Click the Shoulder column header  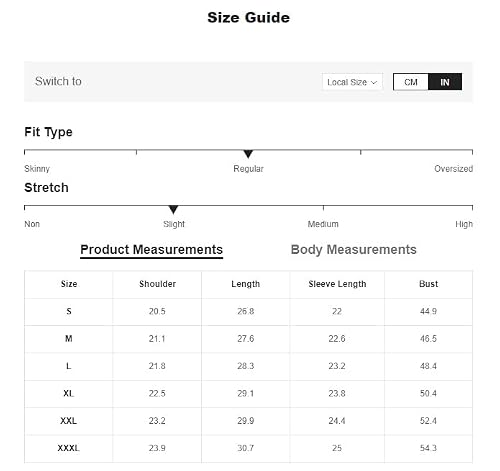pos(157,284)
